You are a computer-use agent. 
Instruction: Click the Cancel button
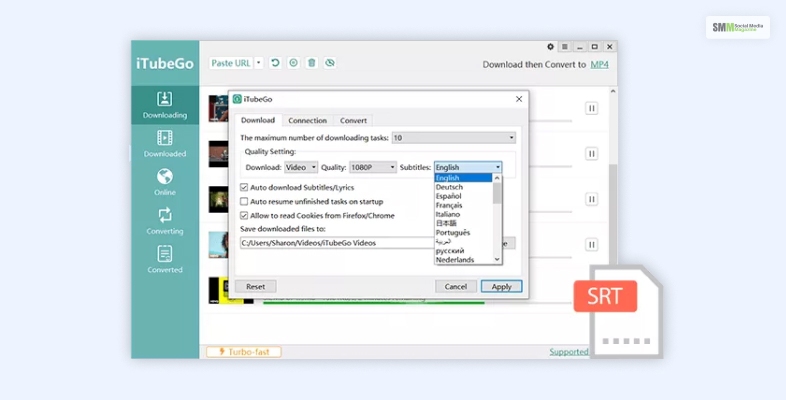point(456,287)
